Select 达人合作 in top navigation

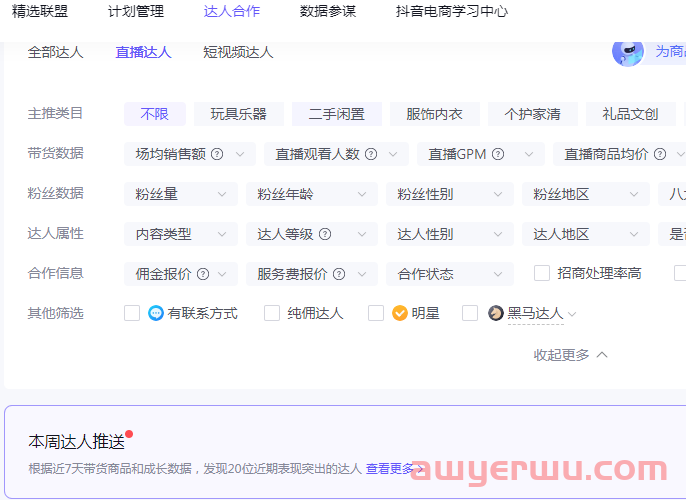click(x=232, y=11)
